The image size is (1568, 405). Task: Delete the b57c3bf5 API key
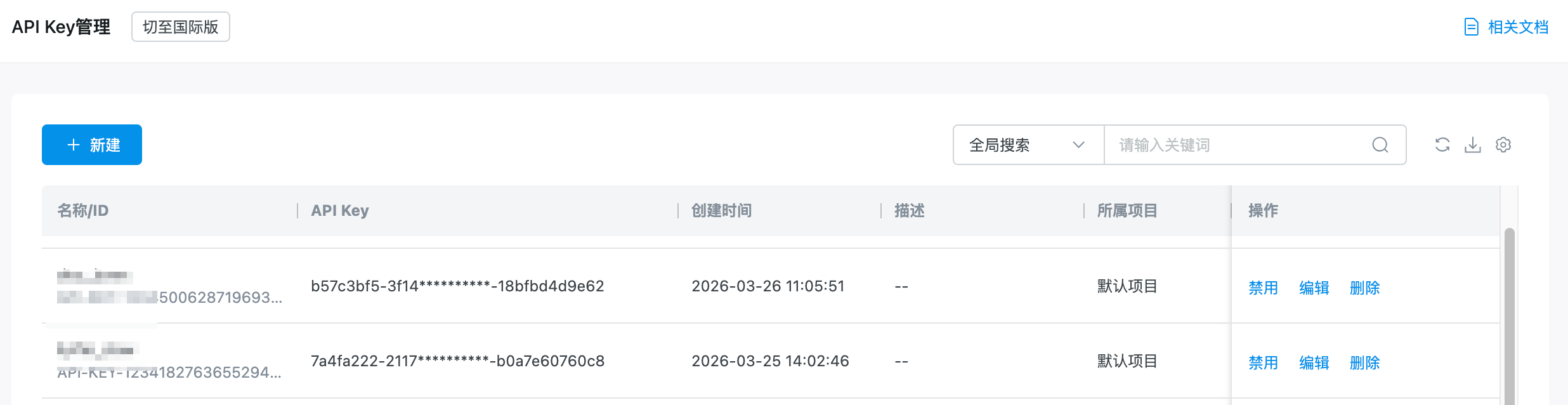[1364, 288]
